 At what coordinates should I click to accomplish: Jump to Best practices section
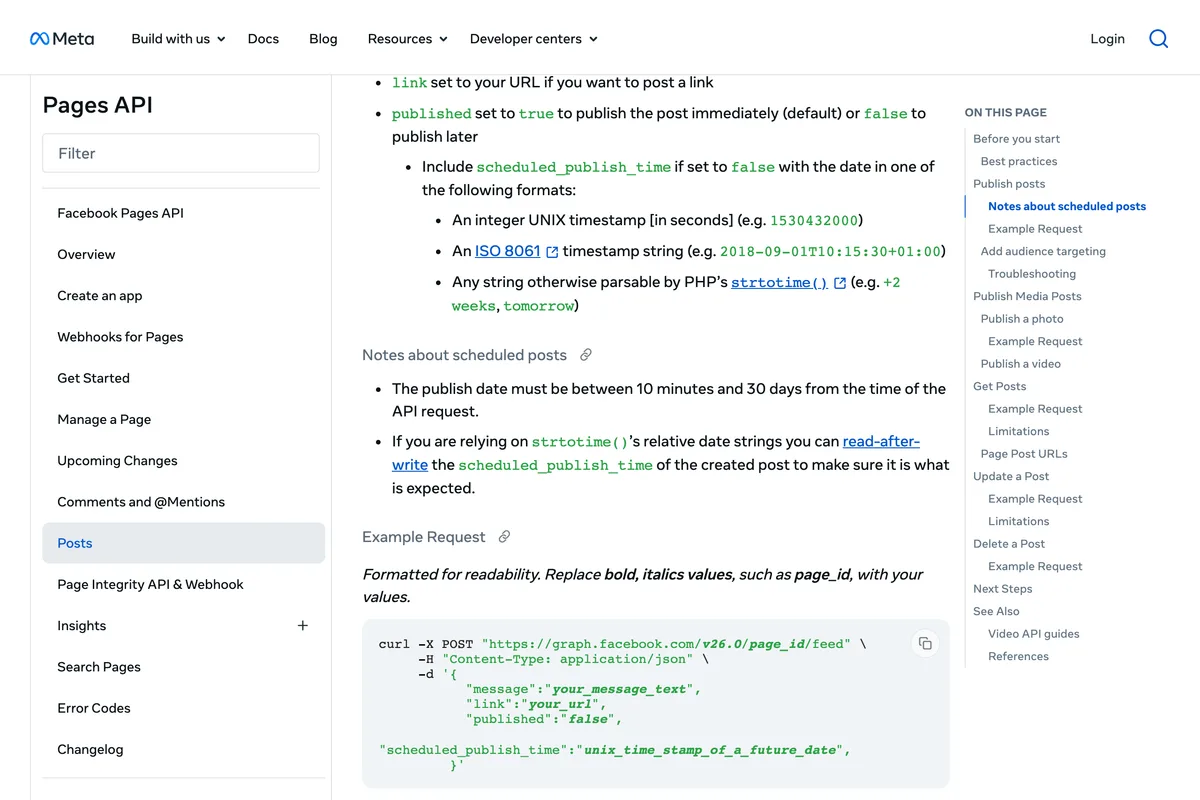(1019, 161)
